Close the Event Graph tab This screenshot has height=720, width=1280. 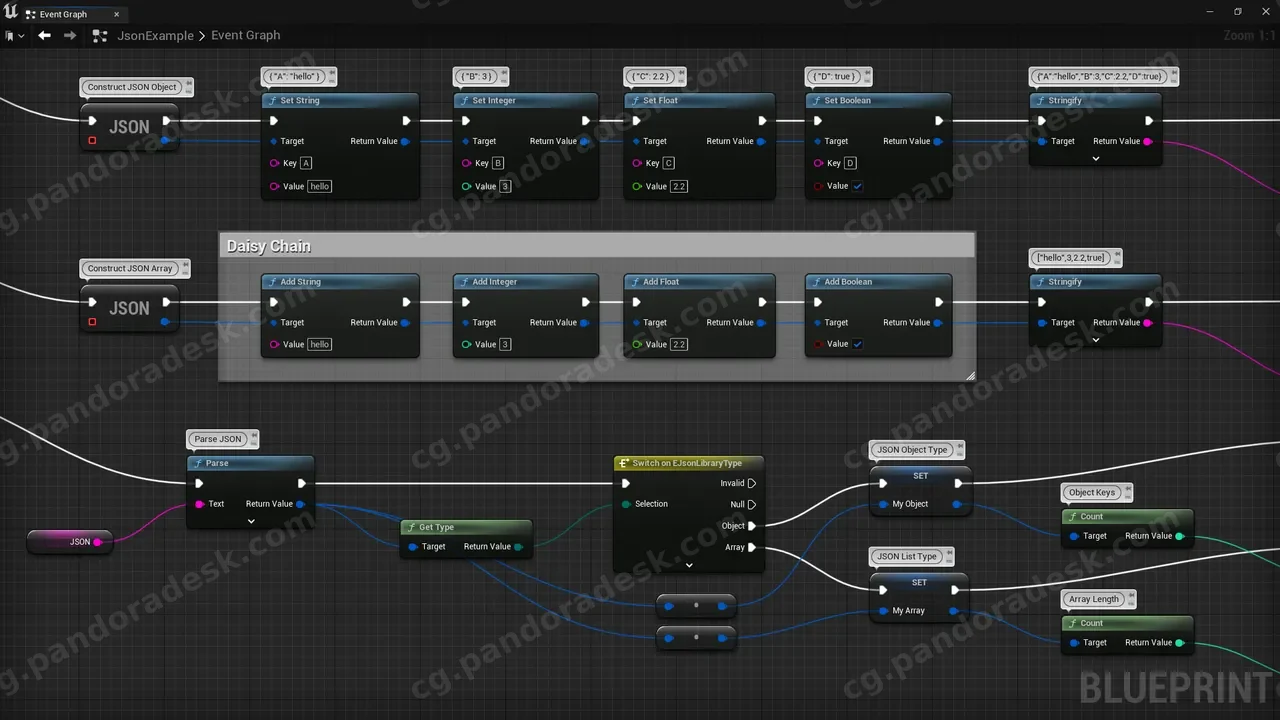116,14
